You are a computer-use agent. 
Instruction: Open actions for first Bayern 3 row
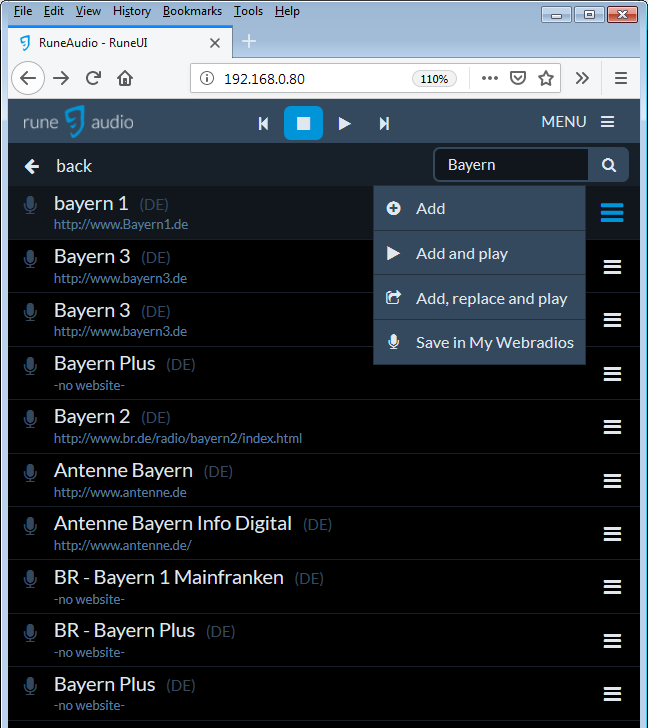pos(612,266)
